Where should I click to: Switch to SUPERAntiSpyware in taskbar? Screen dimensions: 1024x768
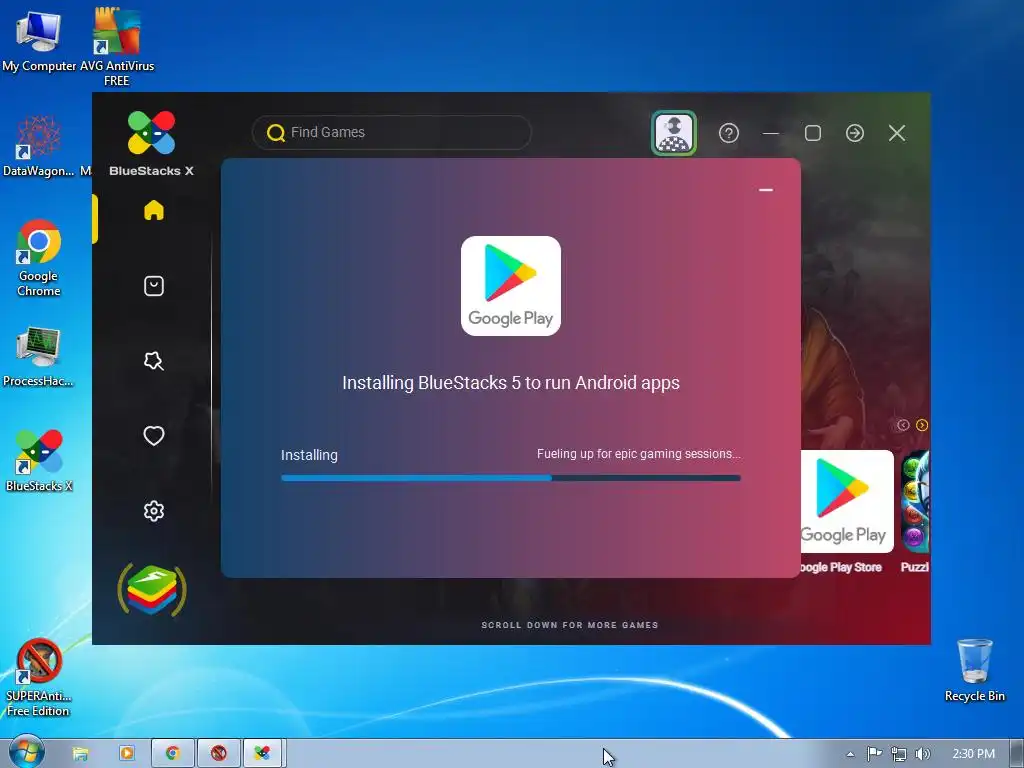219,754
